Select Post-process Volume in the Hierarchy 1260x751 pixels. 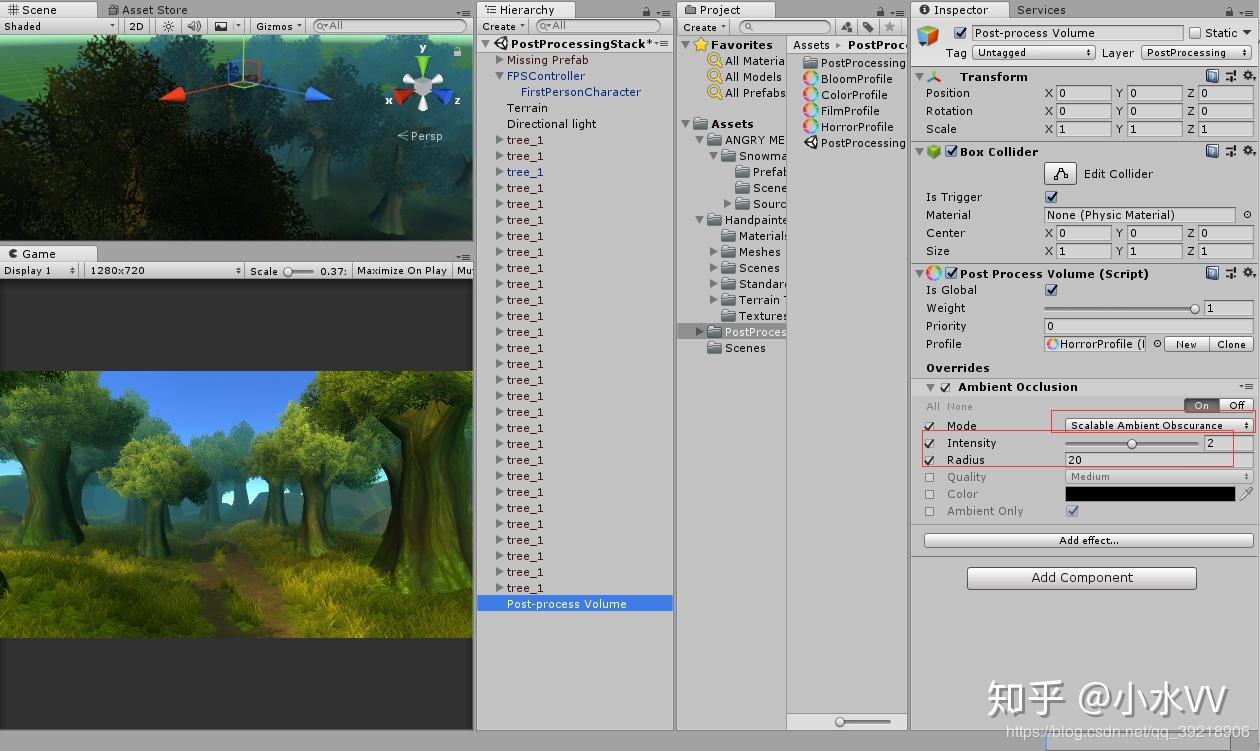(x=566, y=603)
